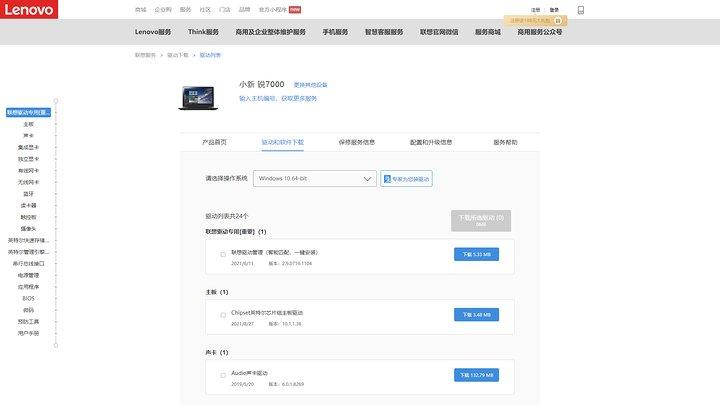
Task: Click 联想服务 in the breadcrumb
Action: (145, 55)
